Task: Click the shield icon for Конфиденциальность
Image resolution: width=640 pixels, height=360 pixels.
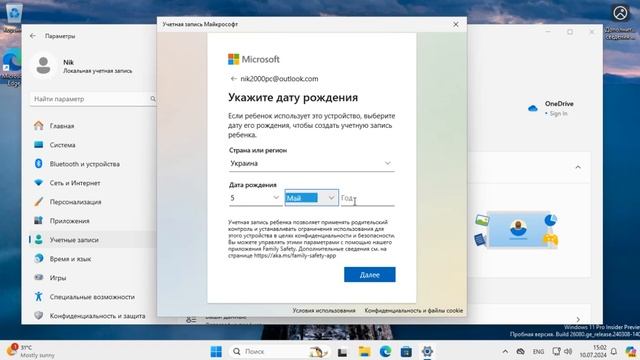Action: 39,316
